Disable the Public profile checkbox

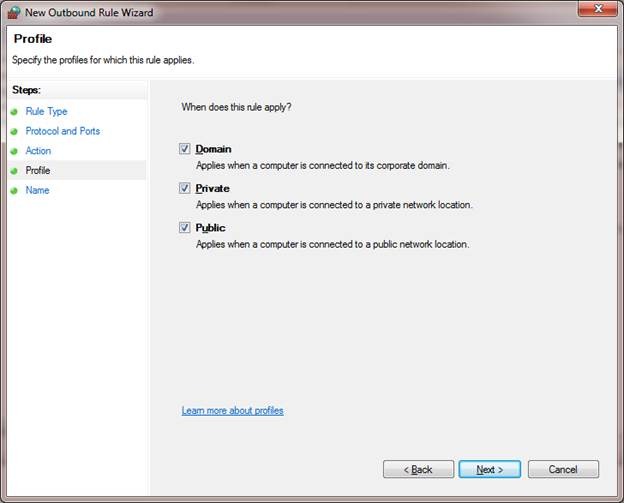coord(184,227)
